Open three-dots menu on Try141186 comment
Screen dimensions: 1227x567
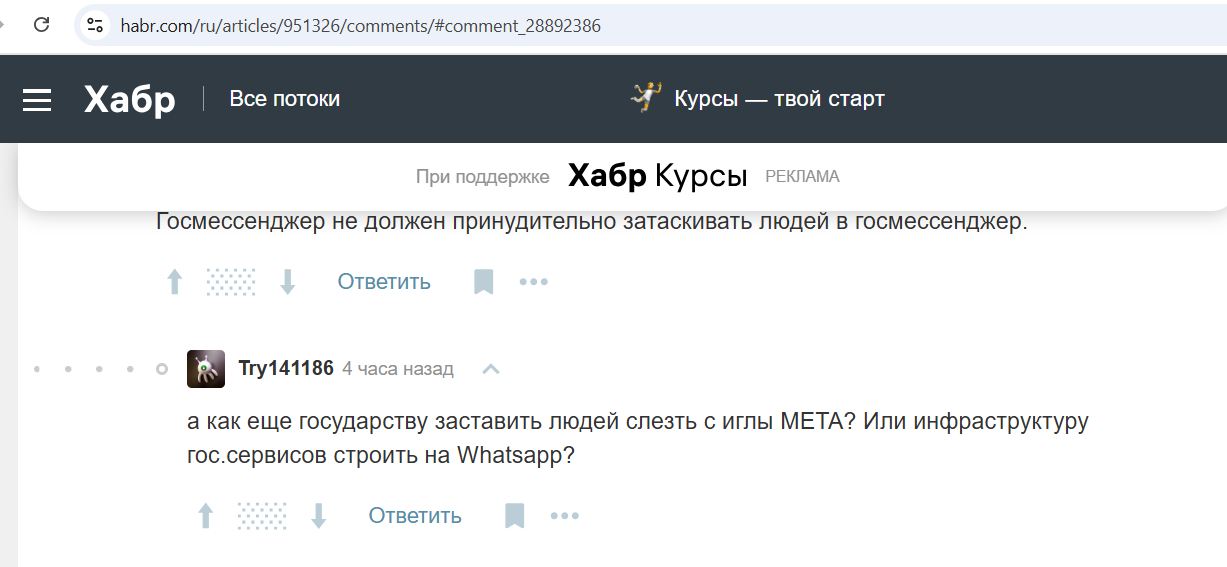tap(565, 516)
